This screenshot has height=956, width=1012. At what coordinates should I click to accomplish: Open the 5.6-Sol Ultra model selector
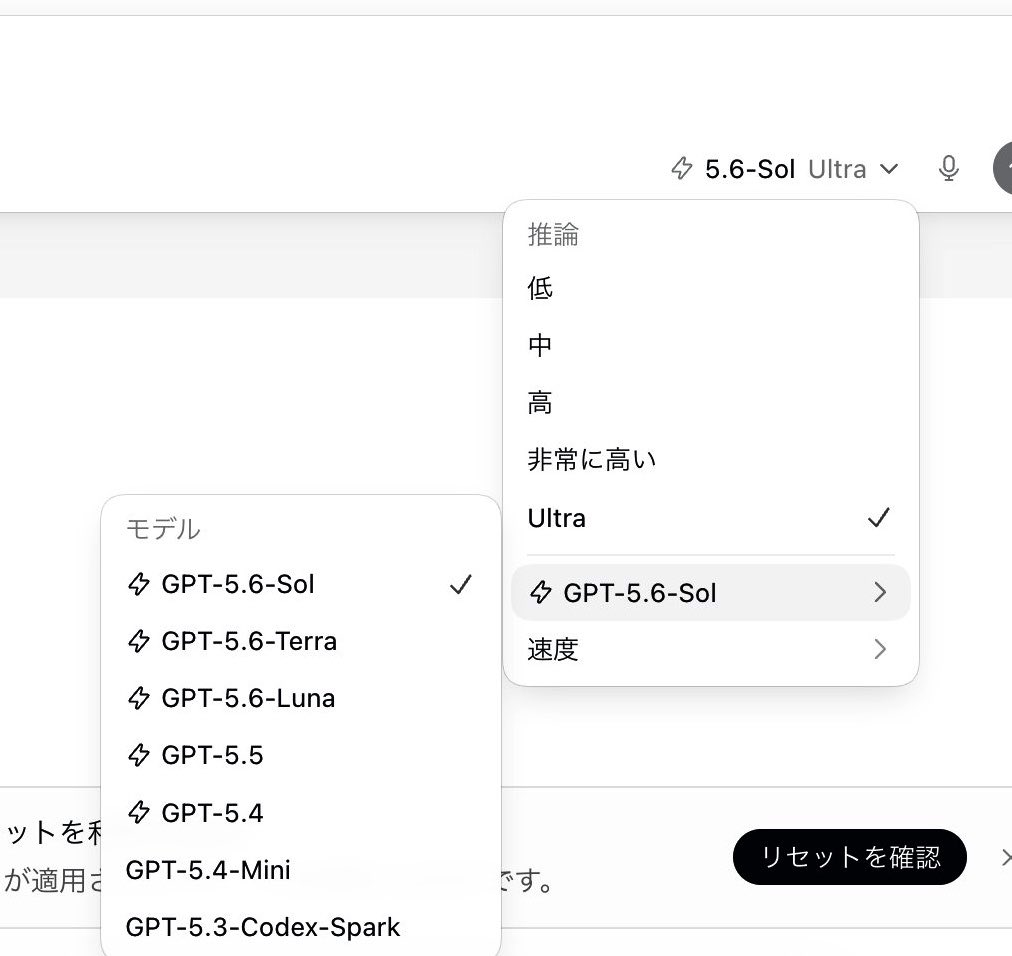coord(785,169)
